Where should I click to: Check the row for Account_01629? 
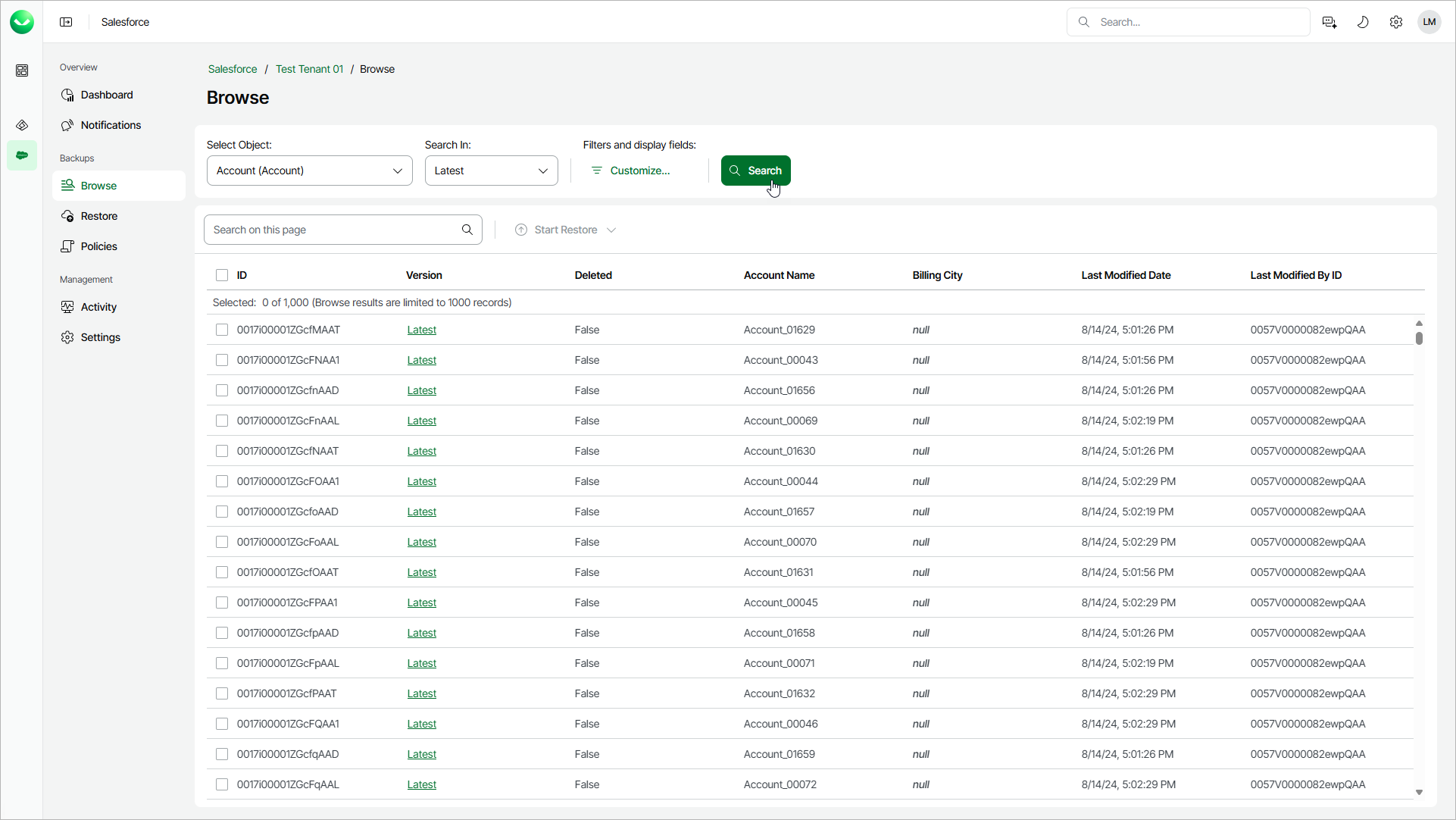click(222, 330)
